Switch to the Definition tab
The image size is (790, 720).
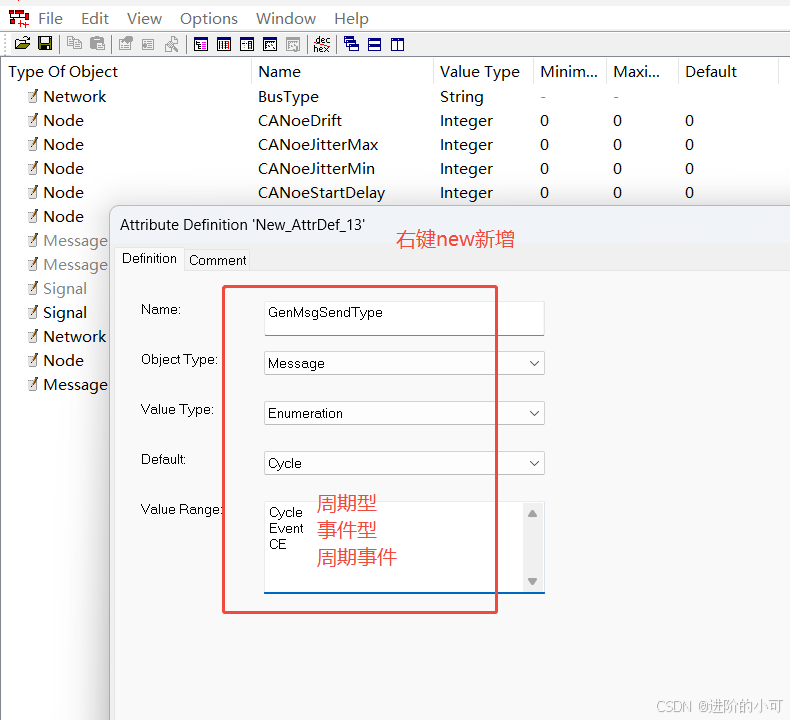(x=149, y=258)
